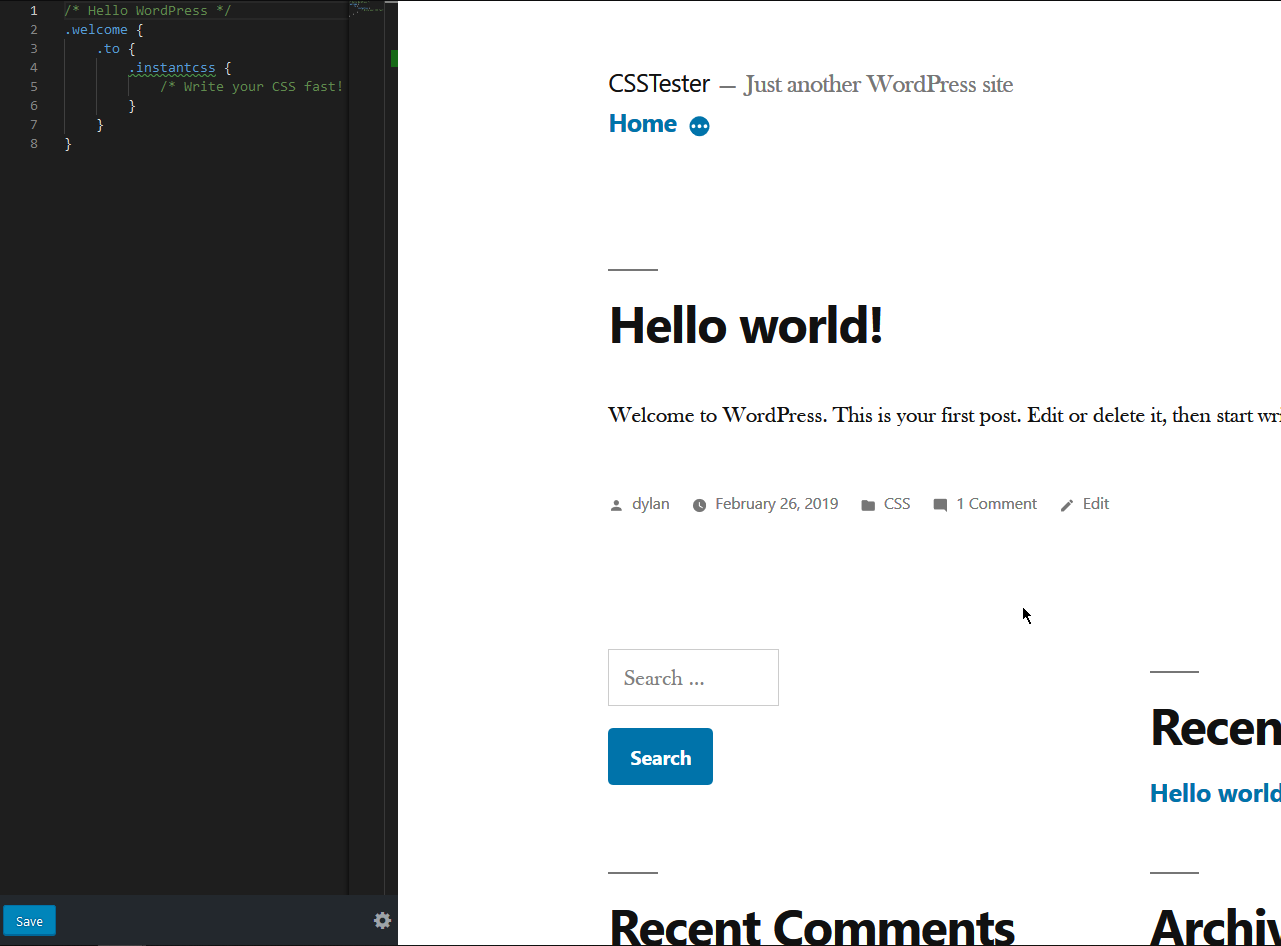Click the CSSTester site title
This screenshot has width=1281, height=946.
click(659, 84)
